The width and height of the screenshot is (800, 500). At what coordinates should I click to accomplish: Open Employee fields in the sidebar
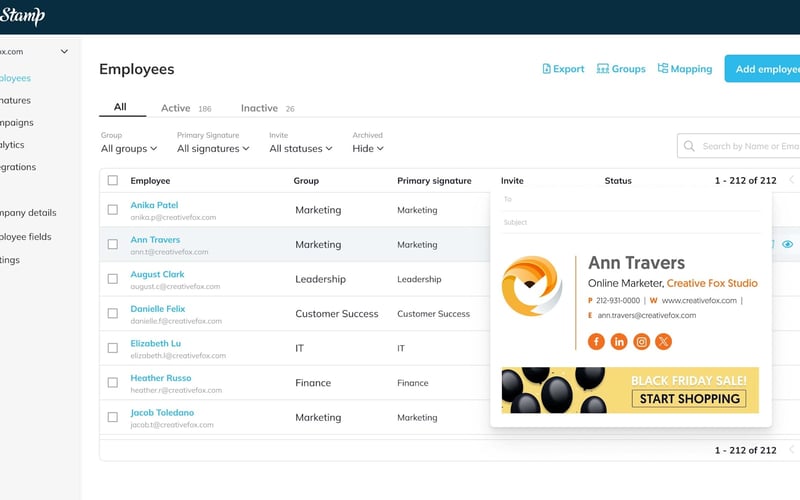[26, 237]
